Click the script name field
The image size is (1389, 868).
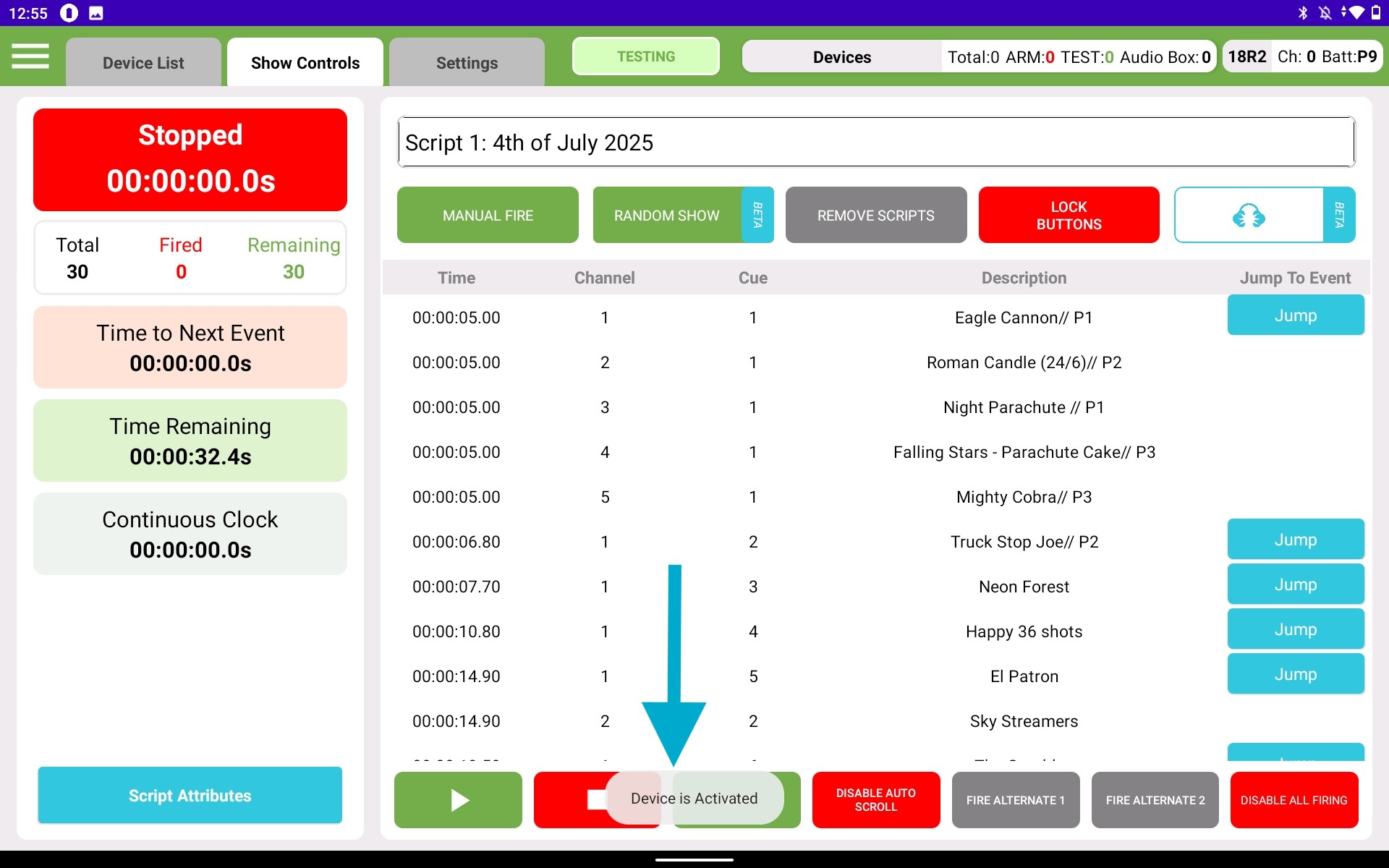(875, 142)
